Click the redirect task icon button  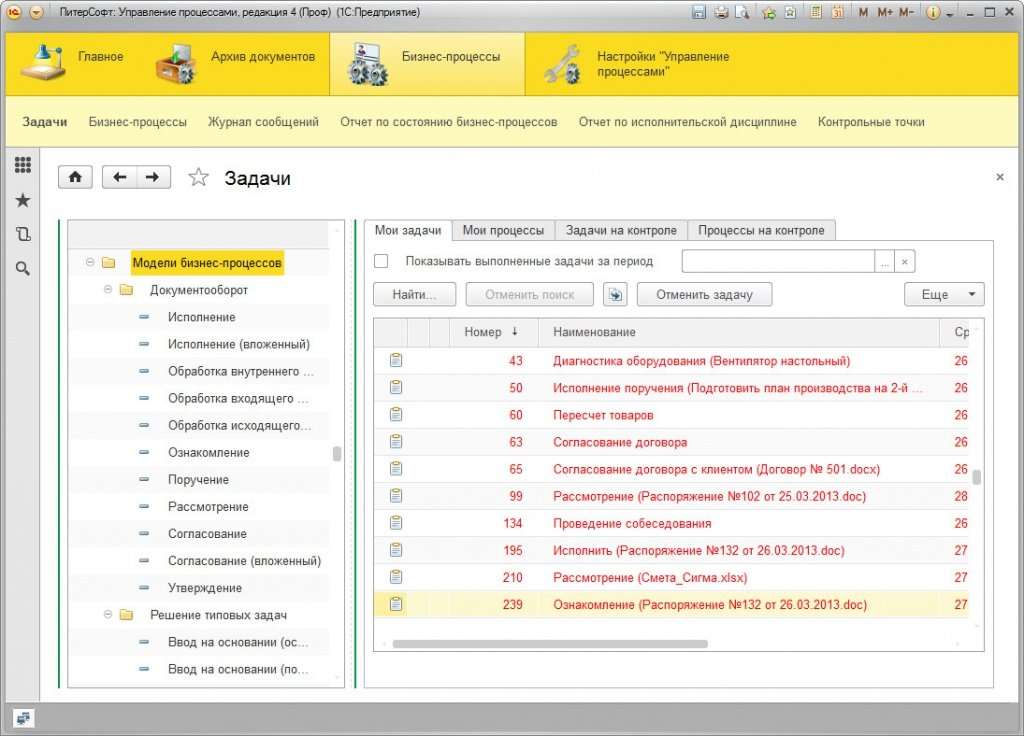pyautogui.click(x=615, y=295)
